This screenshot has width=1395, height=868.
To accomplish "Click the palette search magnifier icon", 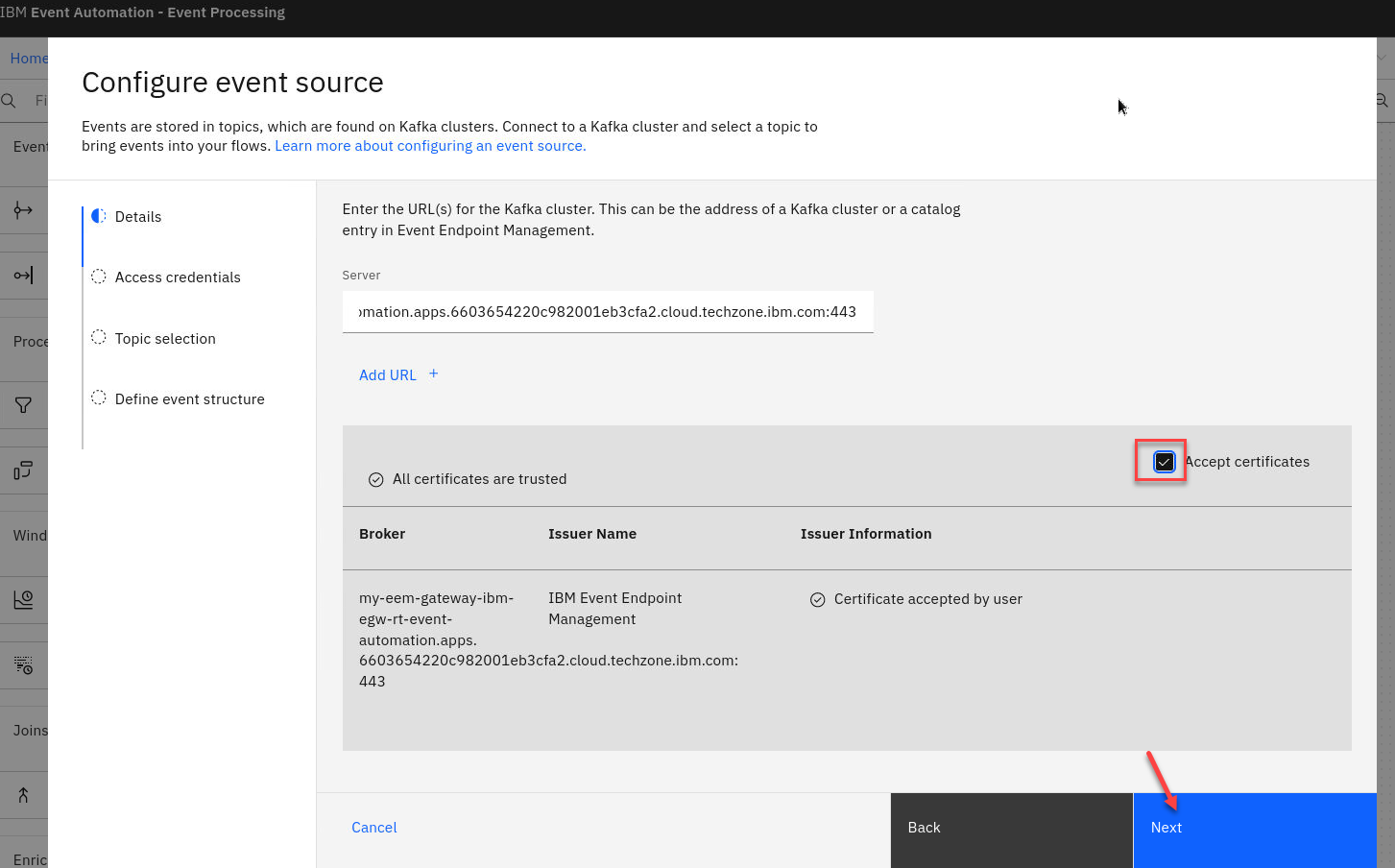I will (9, 101).
